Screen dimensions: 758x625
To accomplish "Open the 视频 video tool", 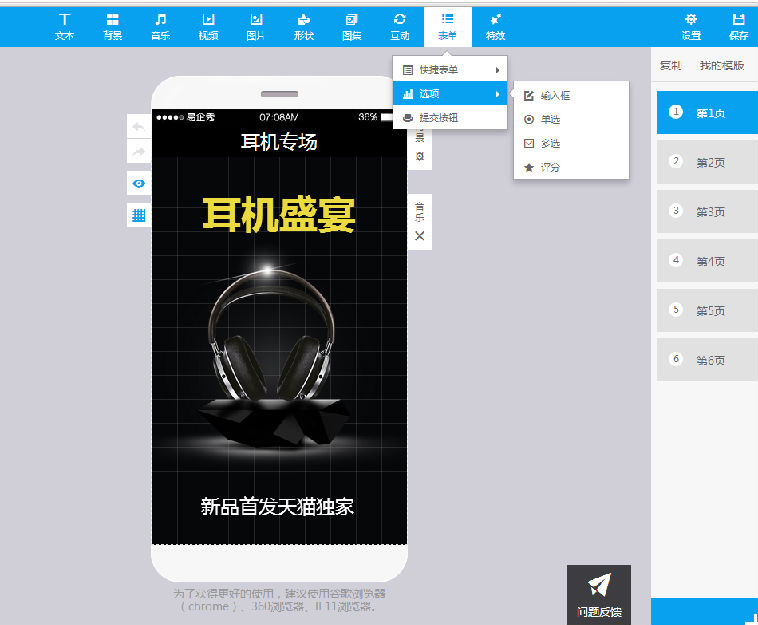I will tap(208, 27).
